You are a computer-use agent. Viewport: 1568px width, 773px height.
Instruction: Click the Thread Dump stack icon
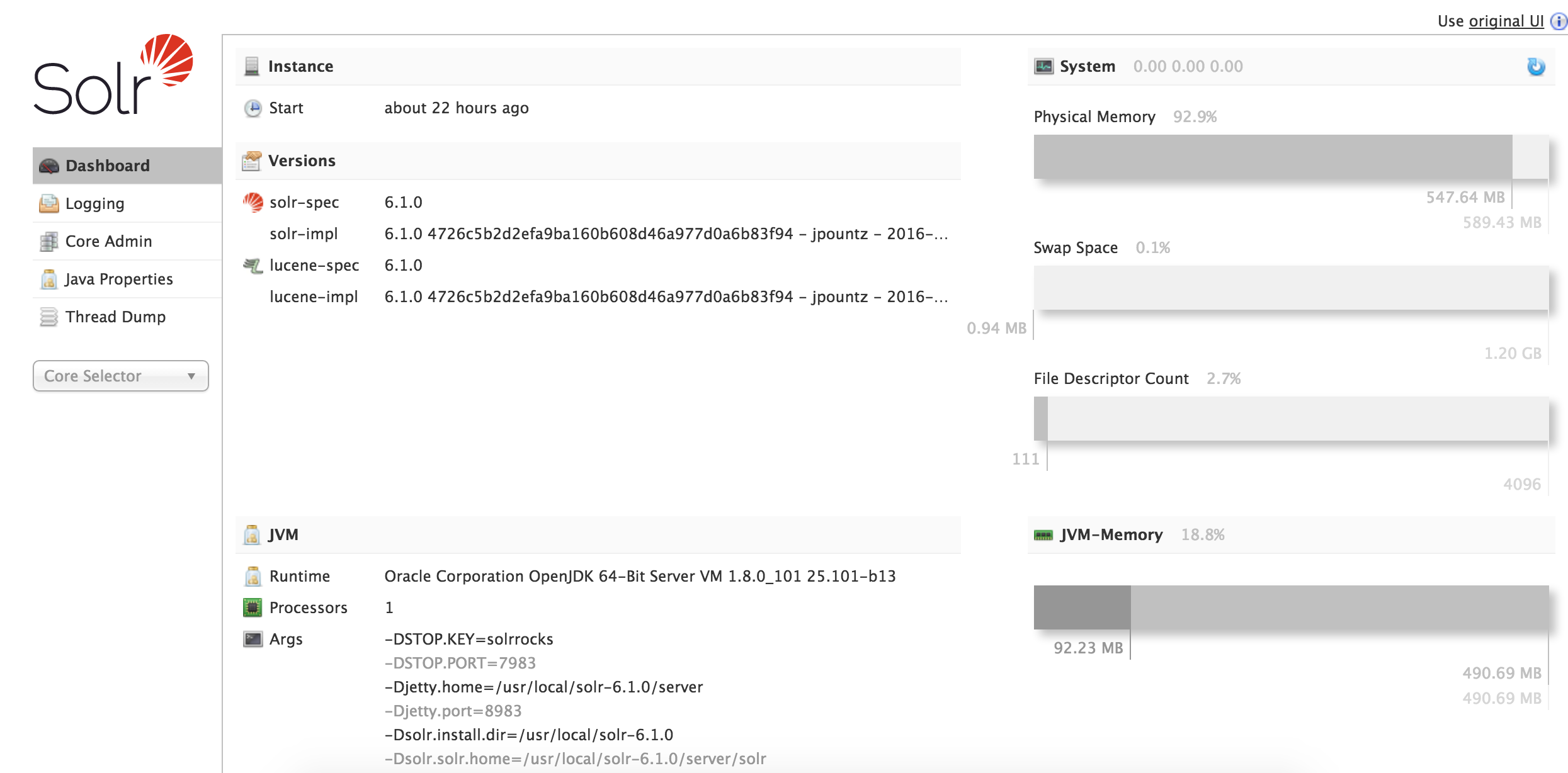tap(49, 317)
